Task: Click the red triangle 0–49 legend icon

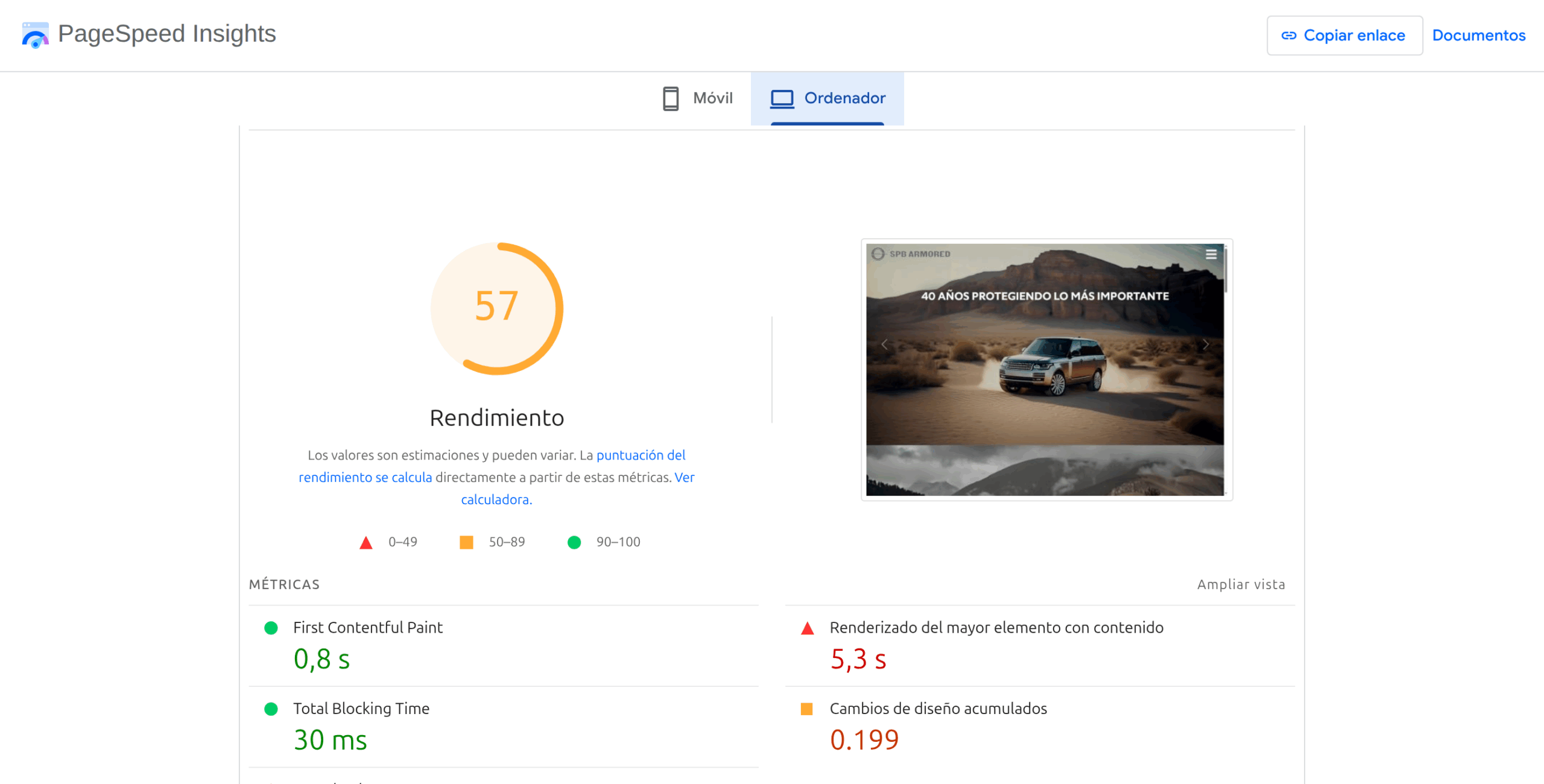Action: coord(365,542)
